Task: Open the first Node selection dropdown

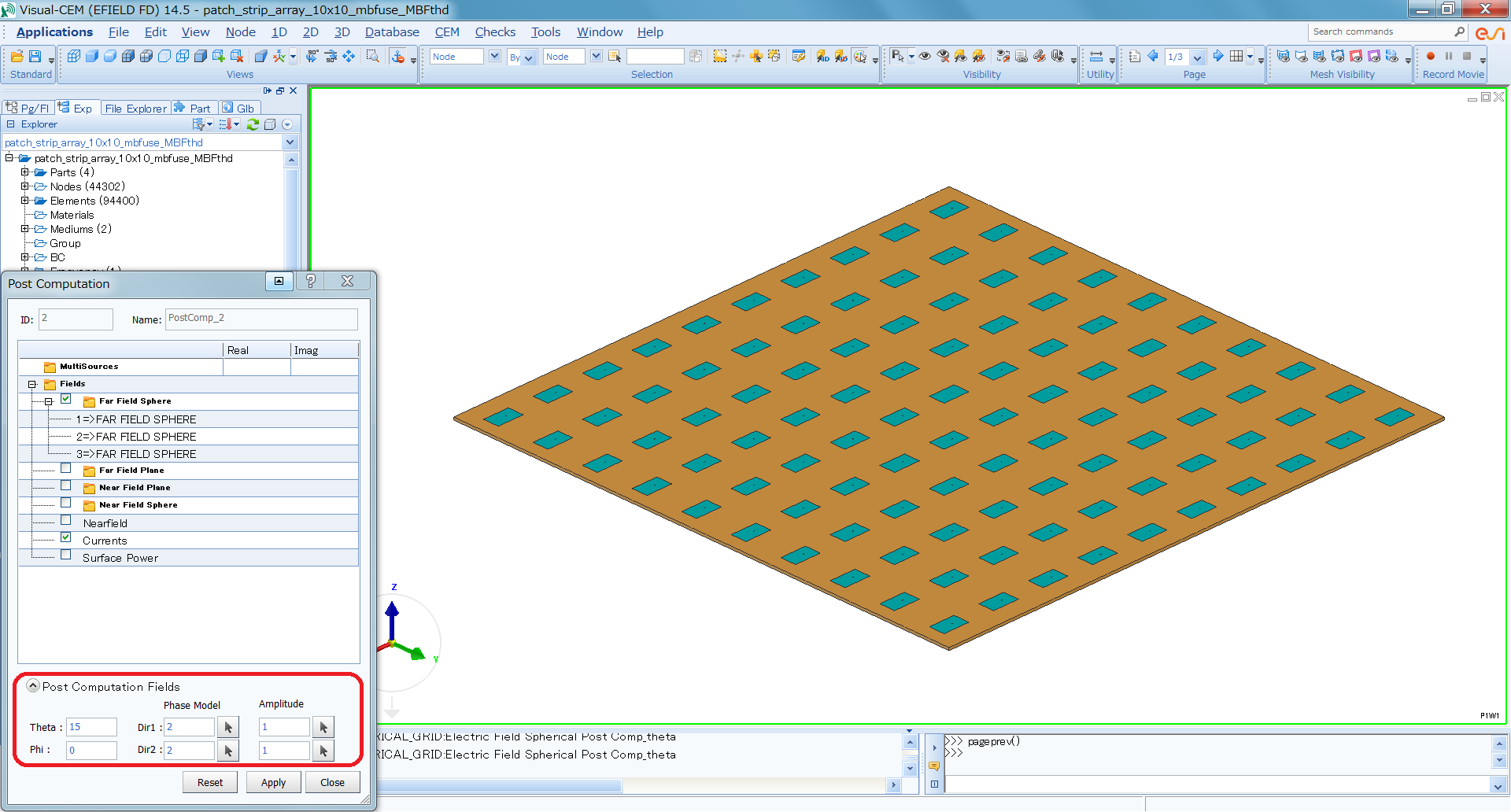Action: tap(494, 56)
